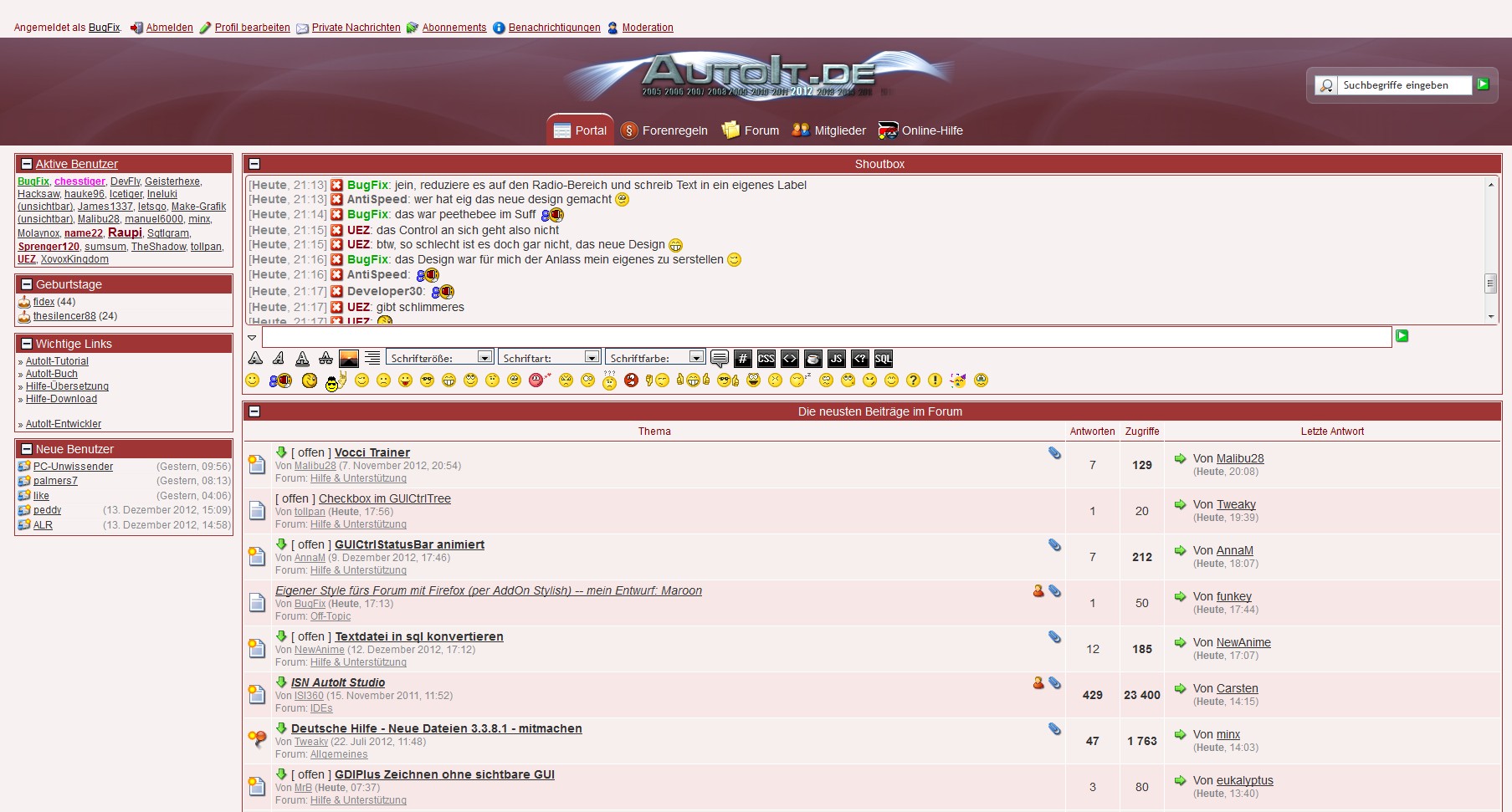Open the Schriftgröße dropdown
Image resolution: width=1512 pixels, height=812 pixels.
439,358
